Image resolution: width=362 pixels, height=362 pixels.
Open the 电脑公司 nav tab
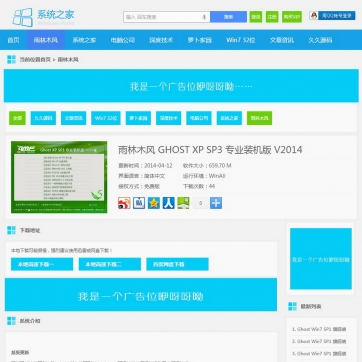click(123, 40)
